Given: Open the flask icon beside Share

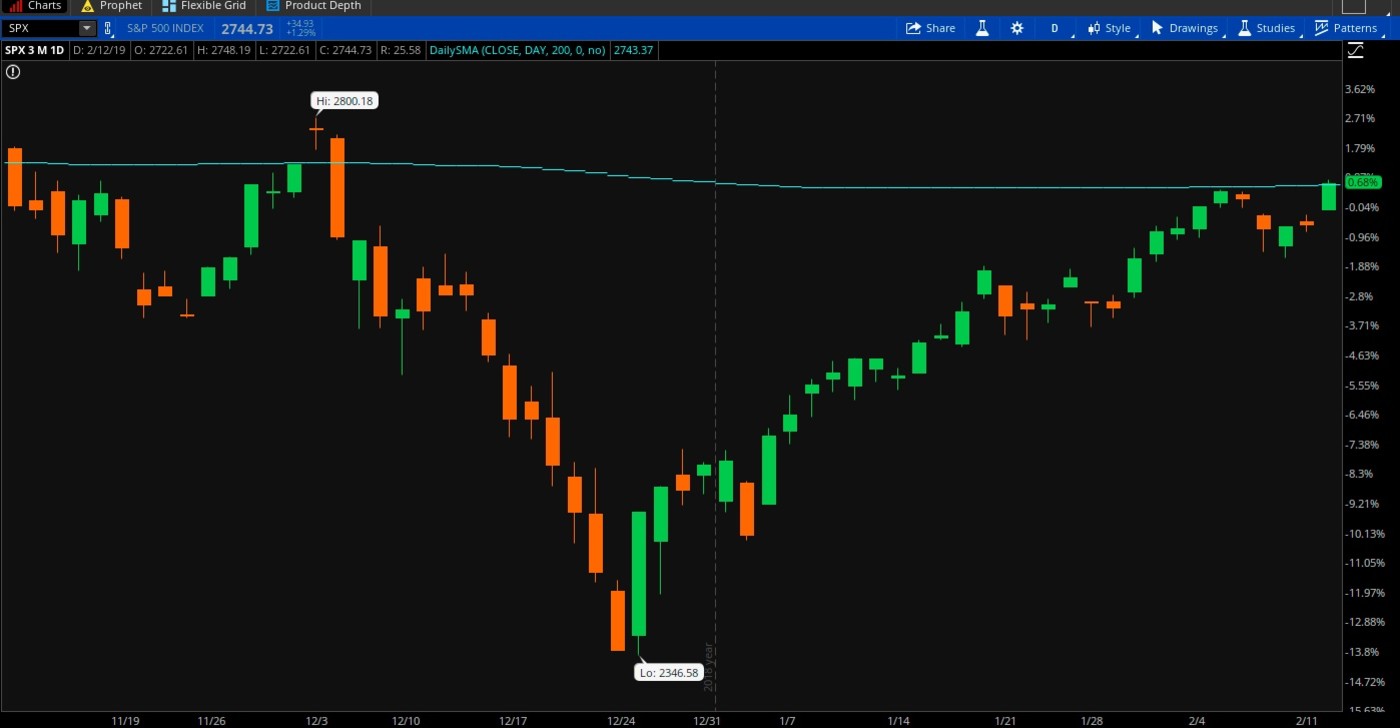Looking at the screenshot, I should pos(982,28).
